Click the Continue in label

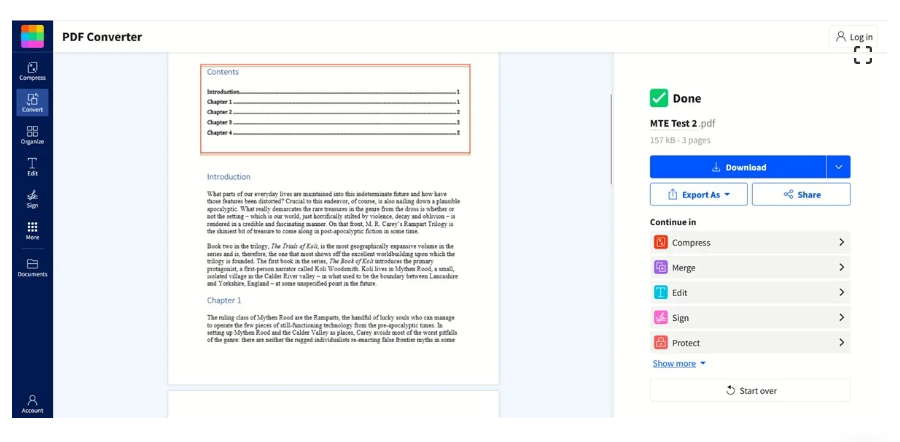coord(673,222)
